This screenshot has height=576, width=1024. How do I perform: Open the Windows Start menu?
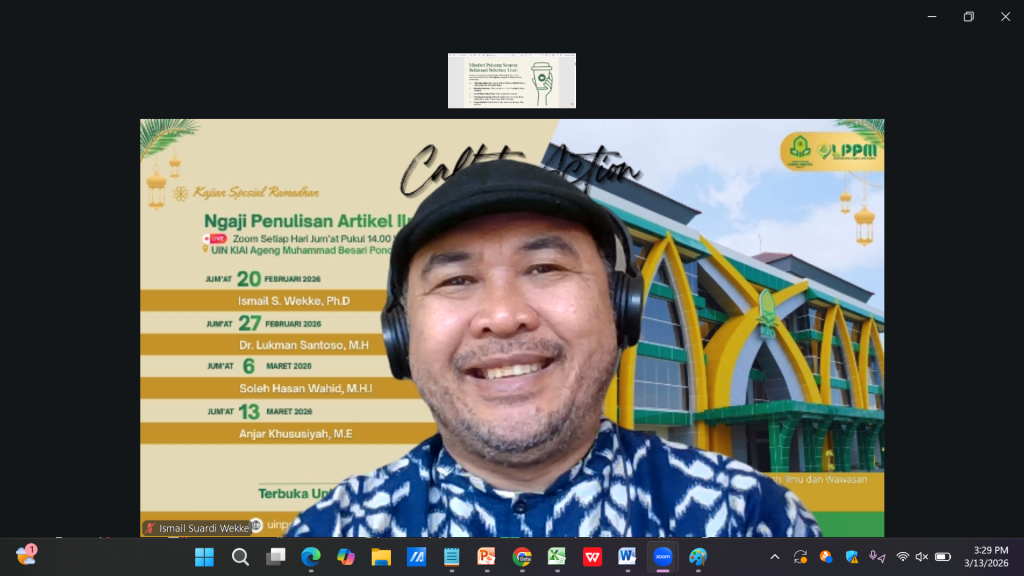click(205, 558)
